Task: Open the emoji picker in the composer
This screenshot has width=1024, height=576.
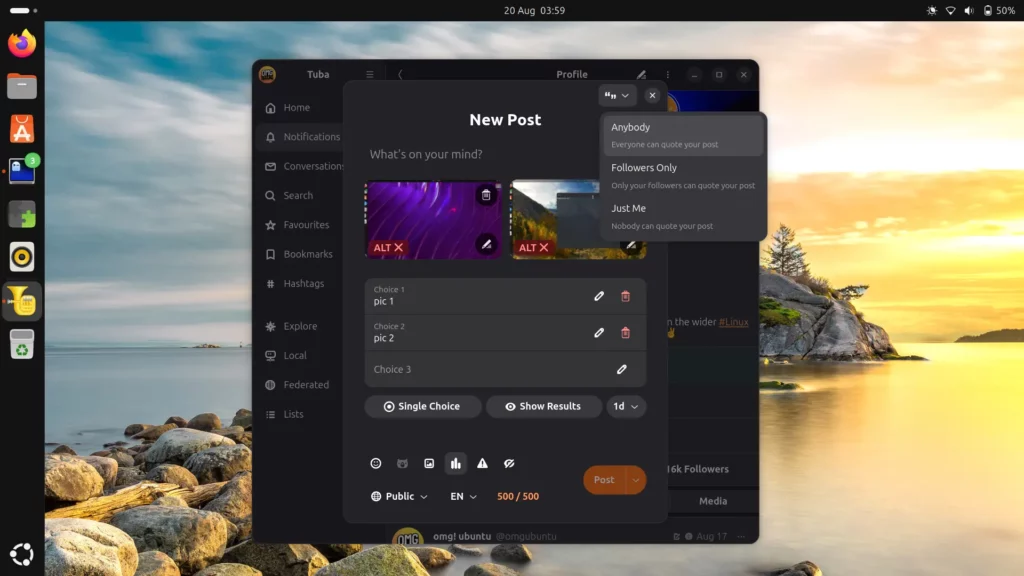Action: point(376,463)
